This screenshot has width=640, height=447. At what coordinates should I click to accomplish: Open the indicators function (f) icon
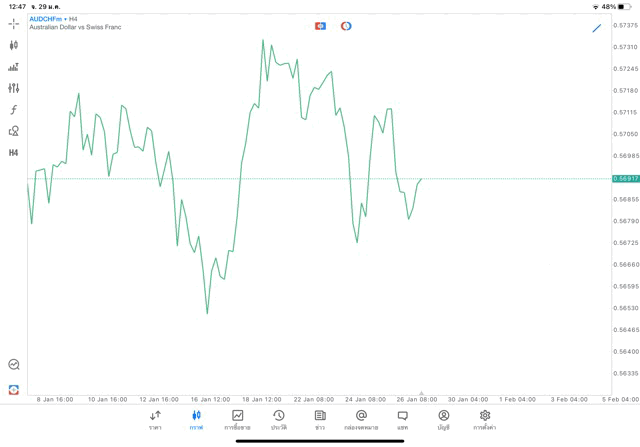point(13,110)
